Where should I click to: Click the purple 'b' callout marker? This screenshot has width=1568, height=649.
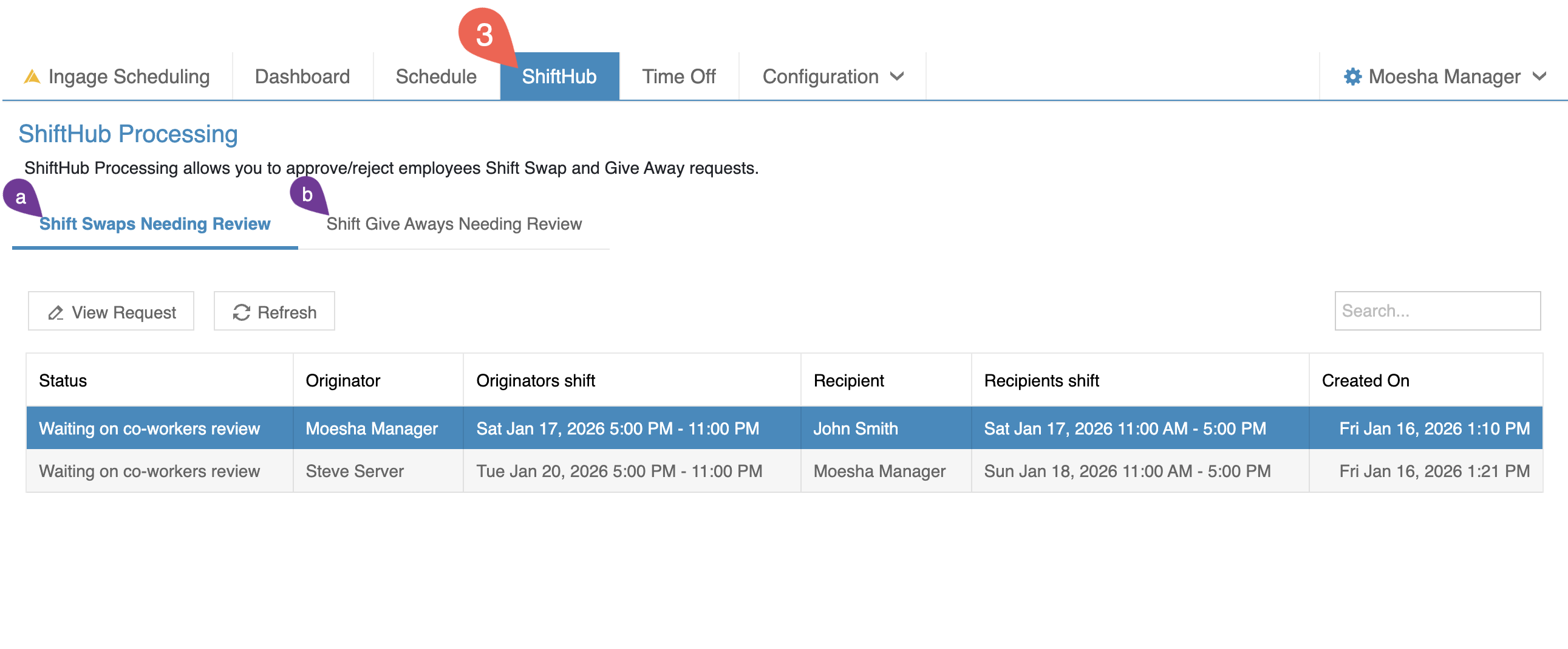(x=307, y=195)
